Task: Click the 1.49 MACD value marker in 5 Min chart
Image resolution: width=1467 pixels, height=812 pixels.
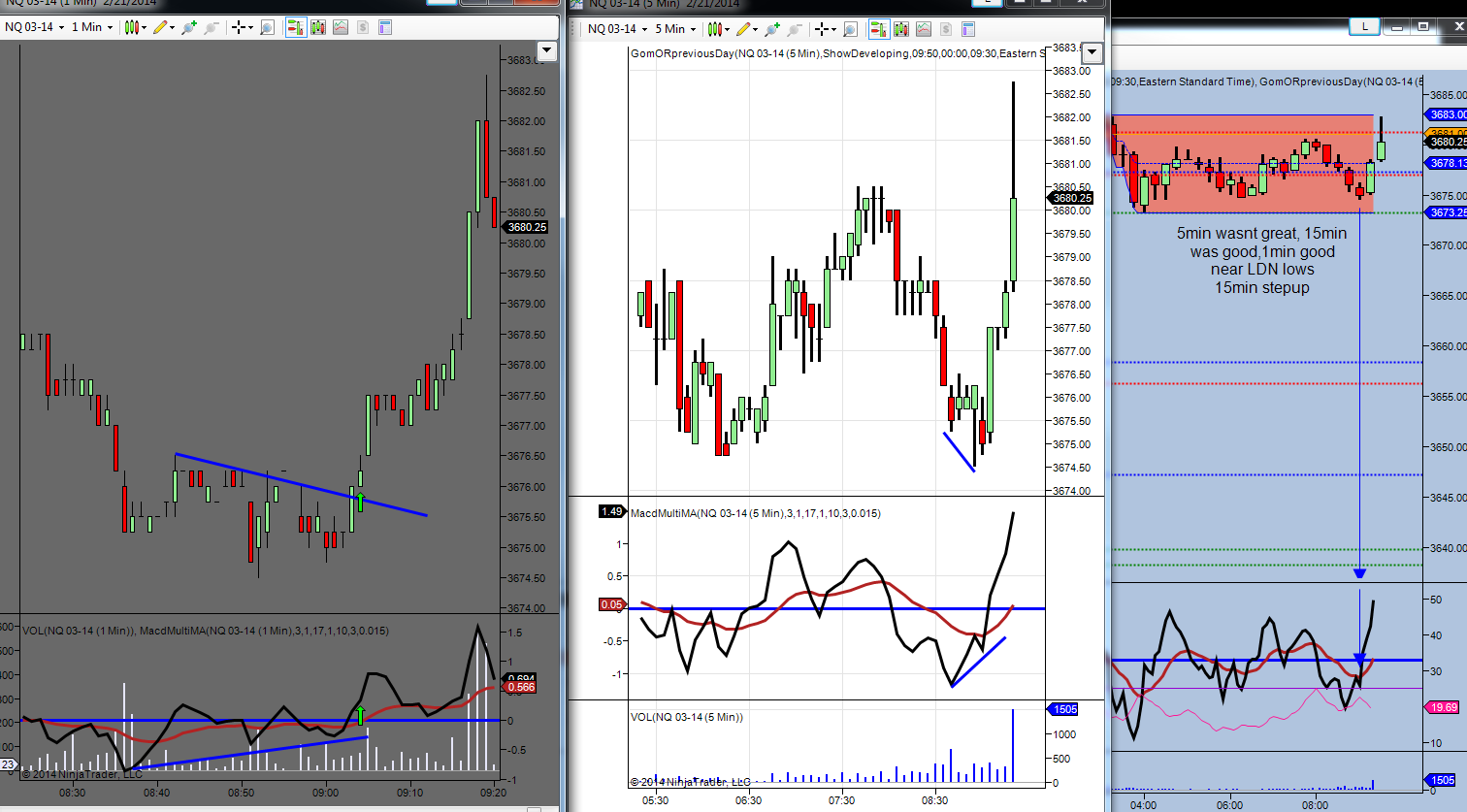Action: tap(612, 511)
